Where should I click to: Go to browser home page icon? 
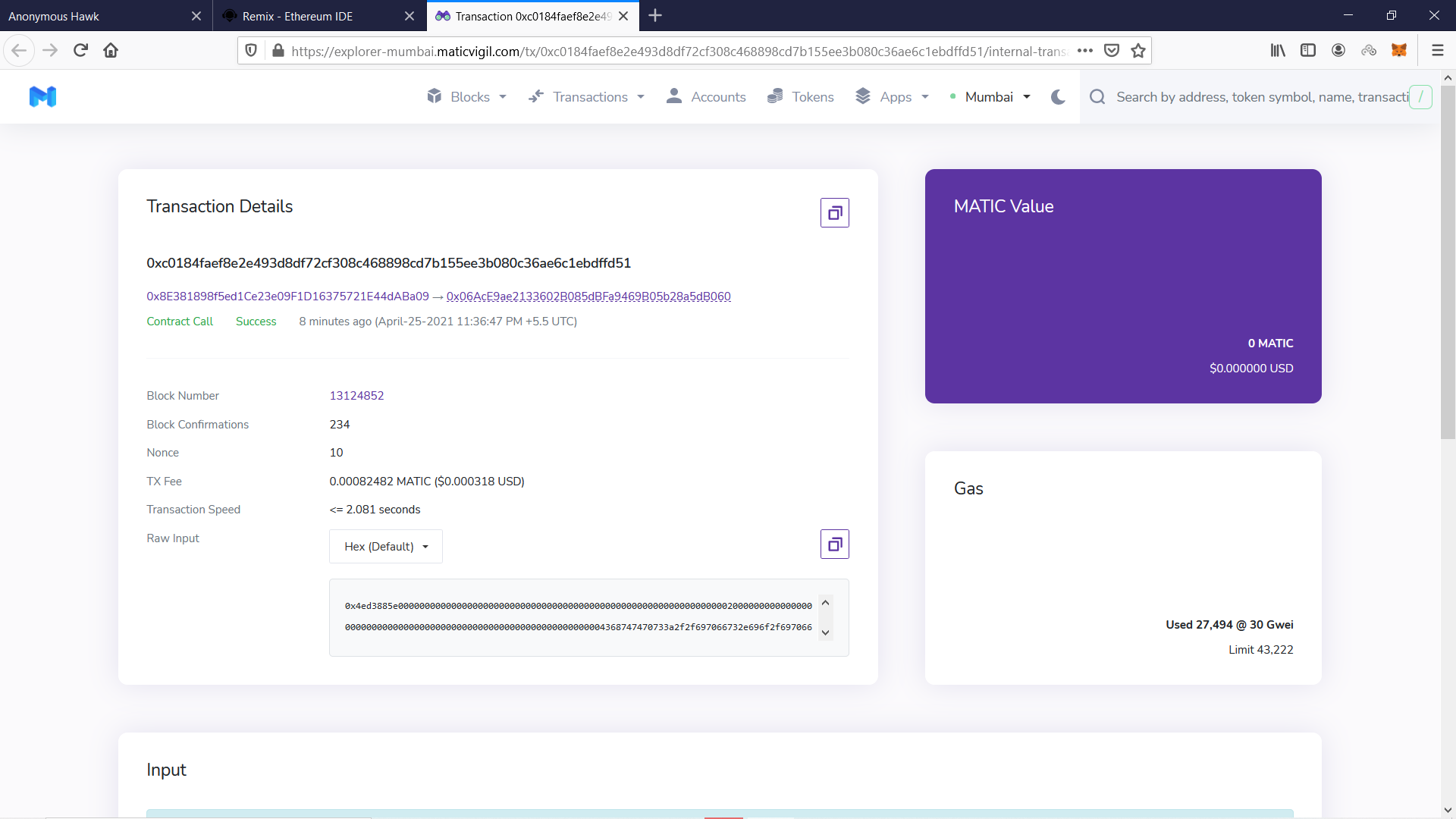(x=111, y=51)
